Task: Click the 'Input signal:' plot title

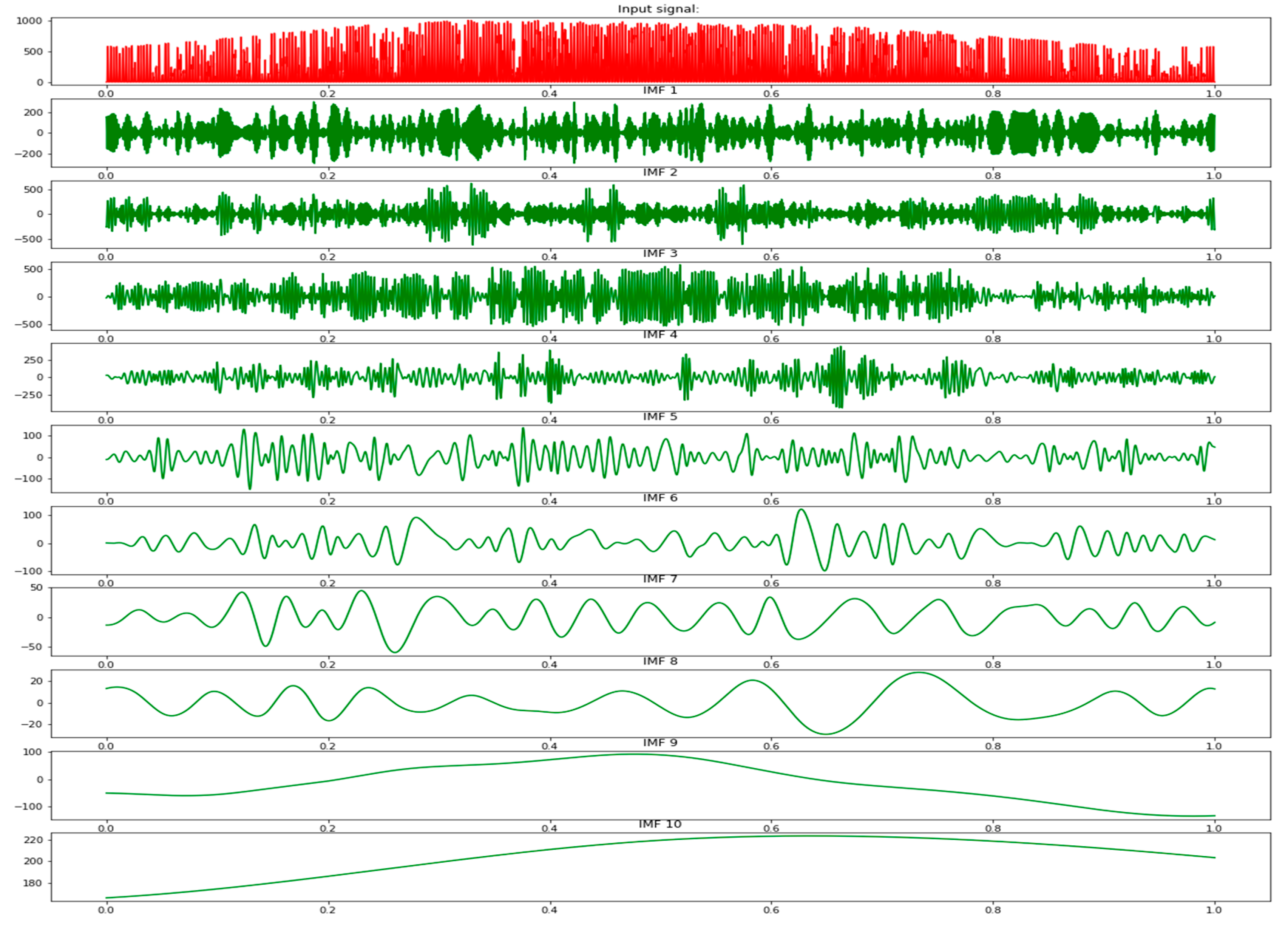Action: (x=658, y=9)
